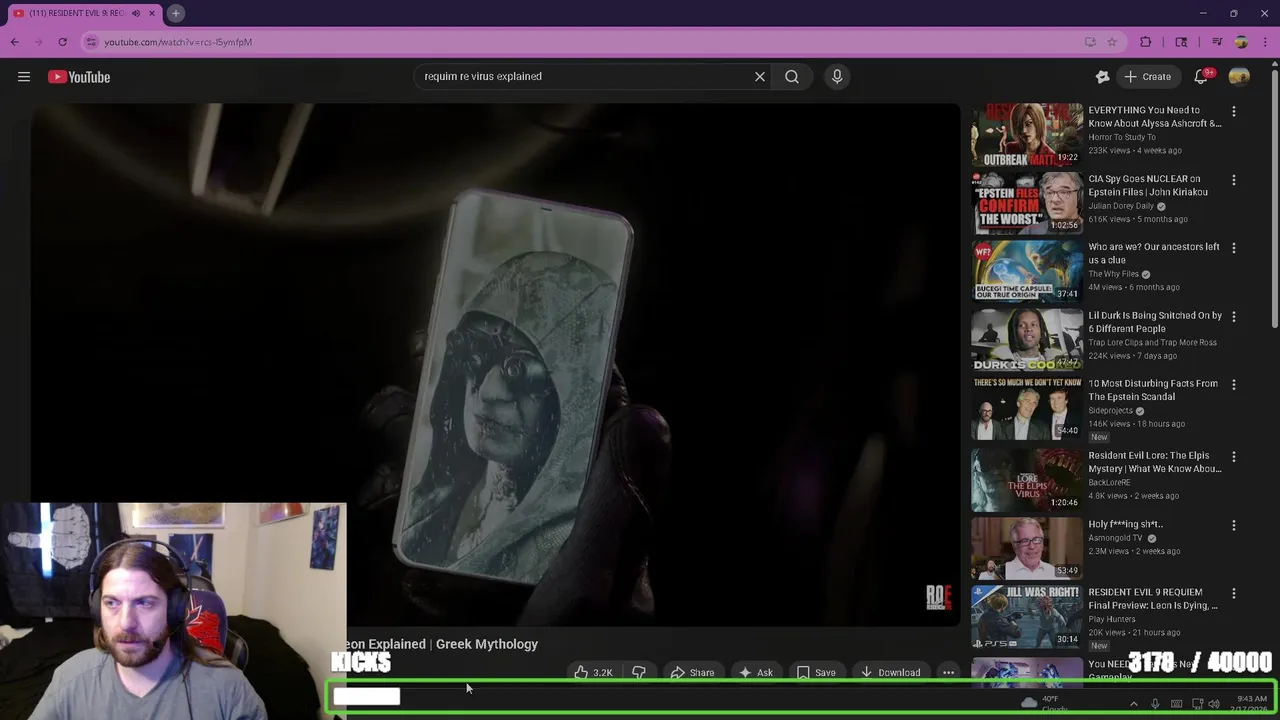
Task: Open more actions ellipsis under video
Action: (948, 673)
